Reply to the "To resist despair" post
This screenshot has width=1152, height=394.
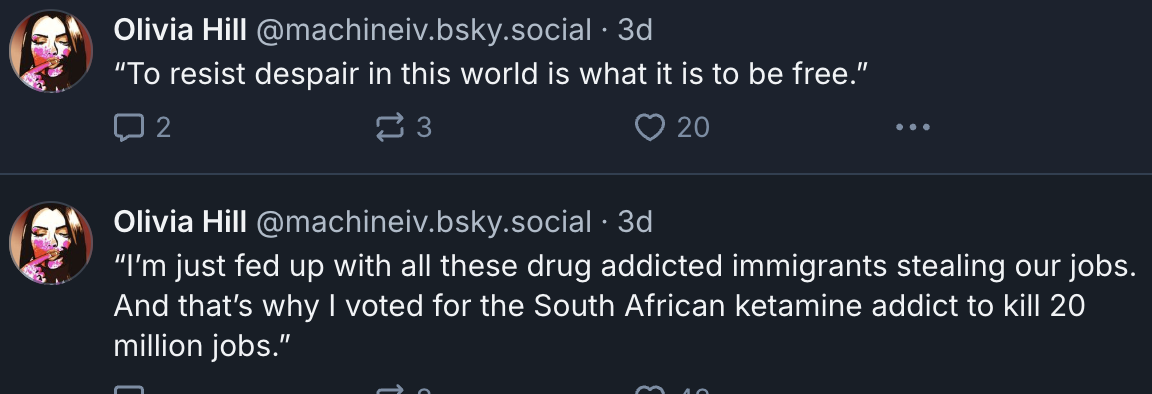[129, 128]
